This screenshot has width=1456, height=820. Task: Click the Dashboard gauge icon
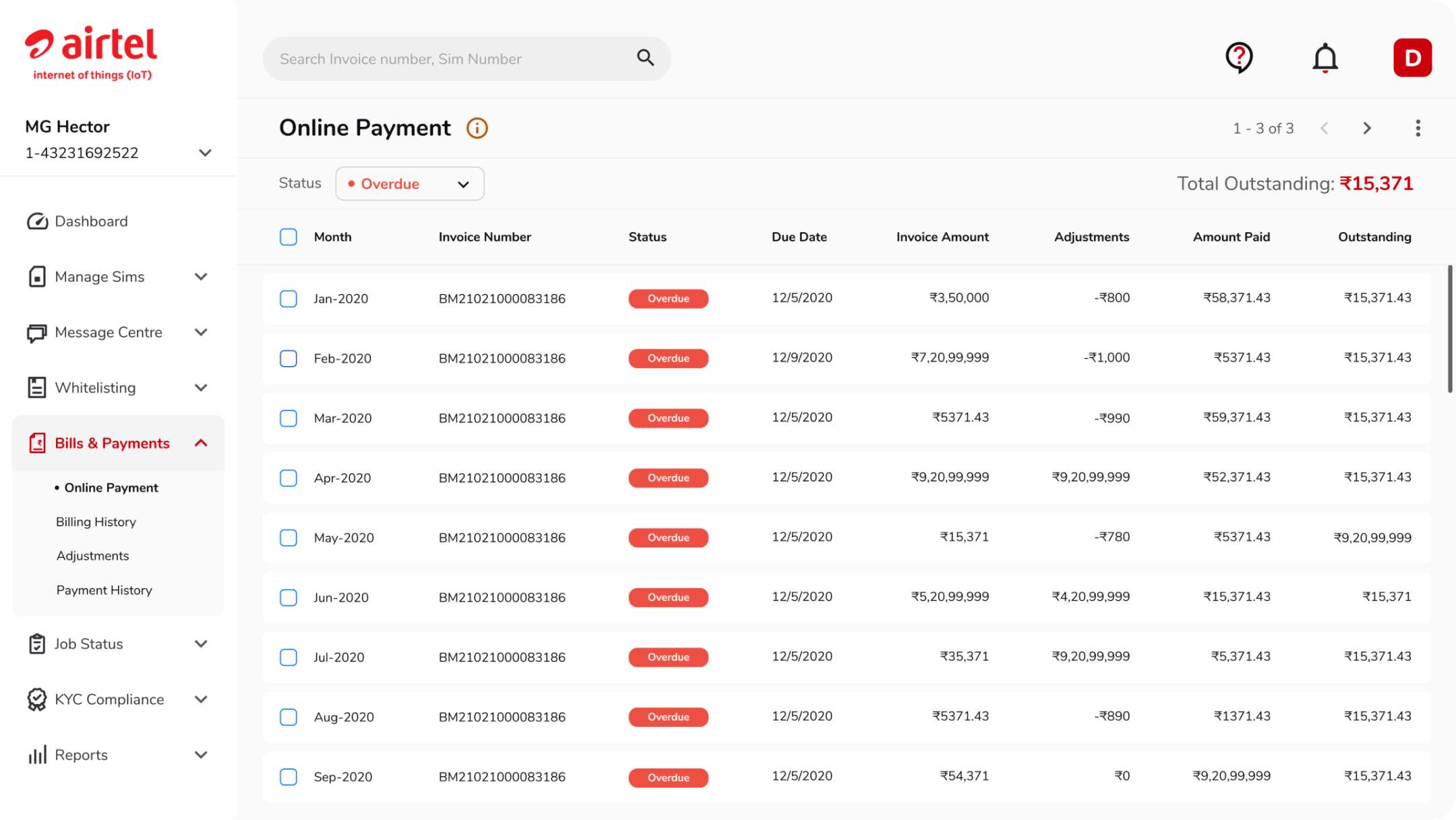[37, 221]
